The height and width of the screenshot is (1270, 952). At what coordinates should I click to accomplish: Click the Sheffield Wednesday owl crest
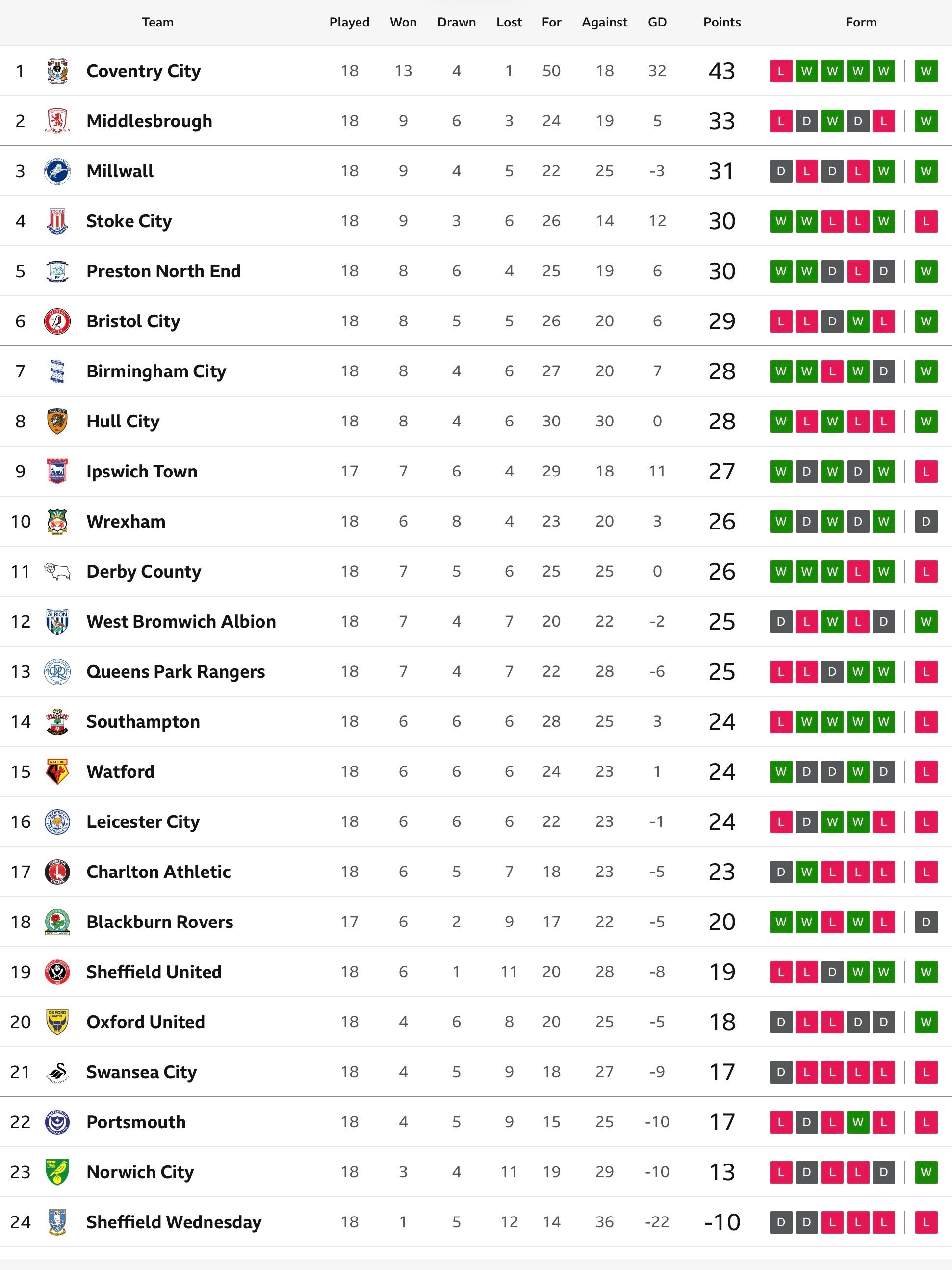coord(57,1222)
